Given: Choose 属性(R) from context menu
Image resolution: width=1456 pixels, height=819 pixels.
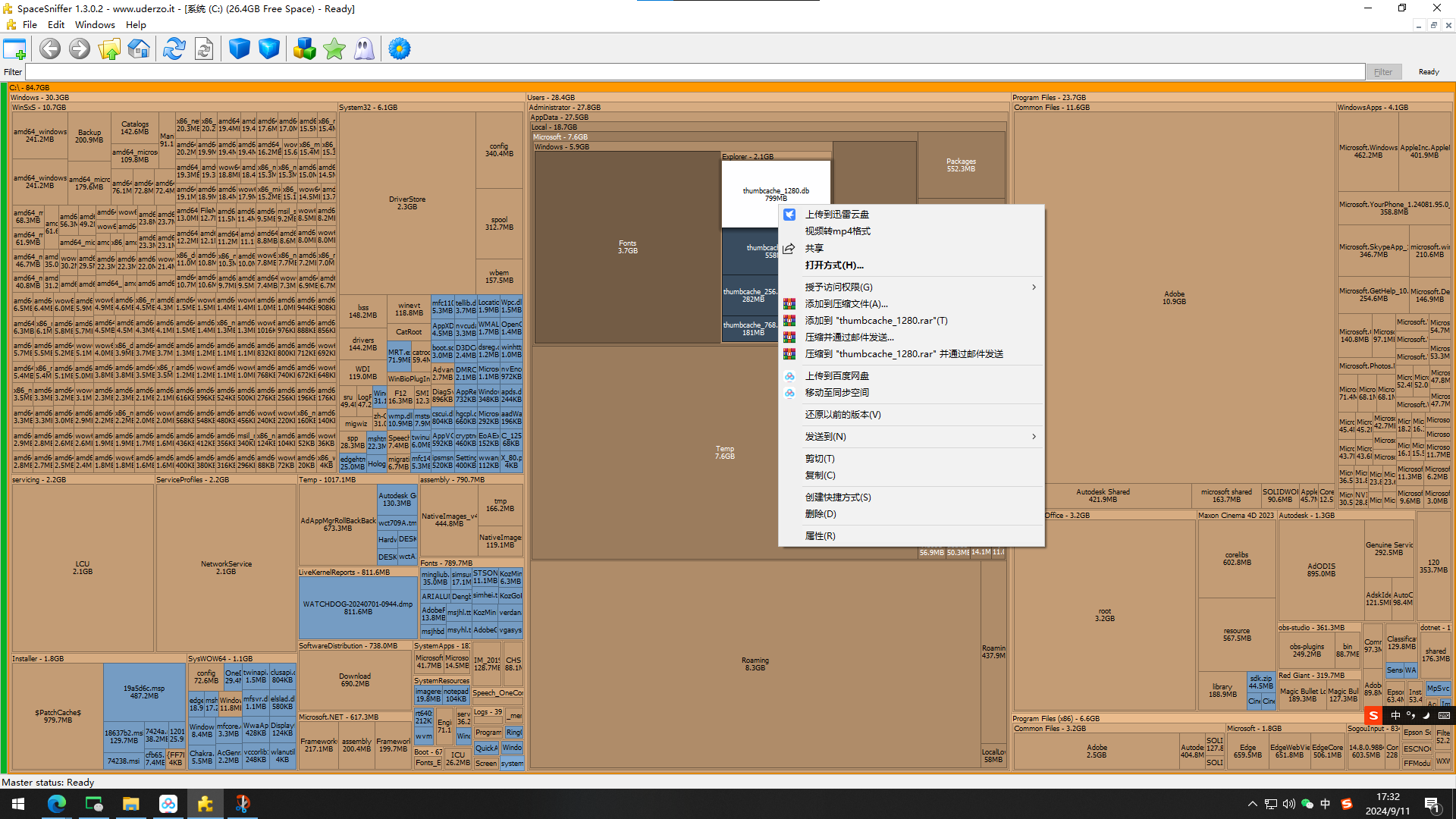Looking at the screenshot, I should (x=820, y=536).
